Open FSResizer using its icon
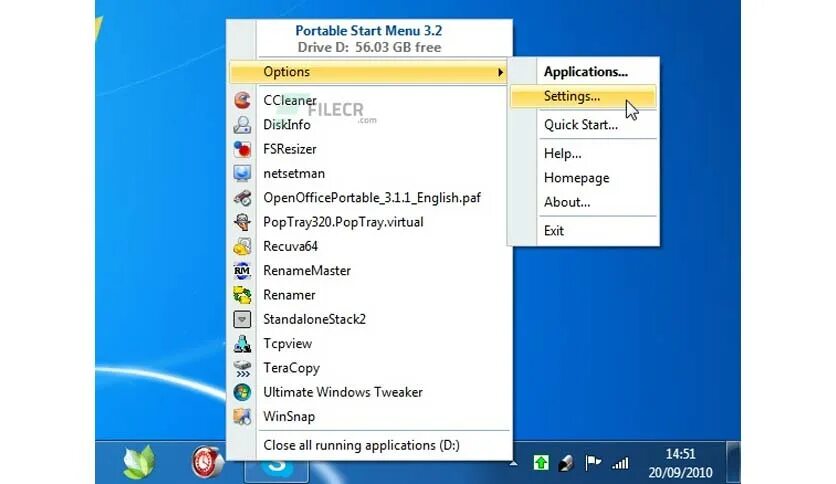 pos(242,149)
